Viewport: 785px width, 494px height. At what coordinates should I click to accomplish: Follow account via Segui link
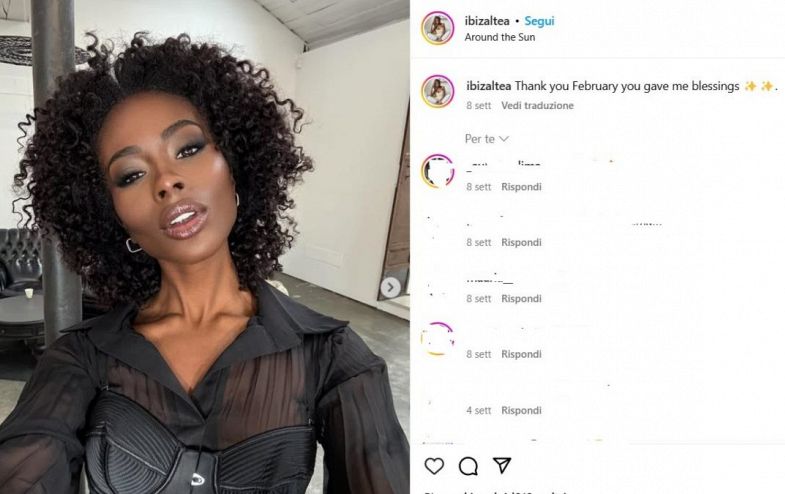pyautogui.click(x=539, y=21)
